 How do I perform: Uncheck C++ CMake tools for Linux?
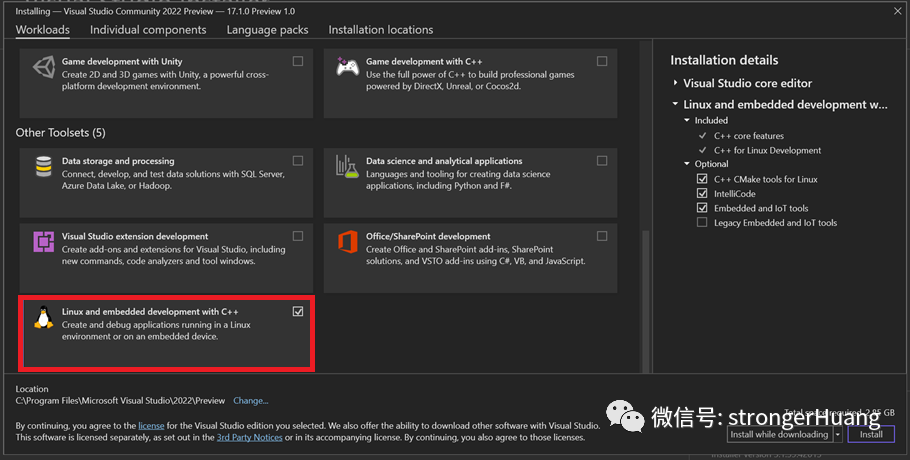click(702, 179)
